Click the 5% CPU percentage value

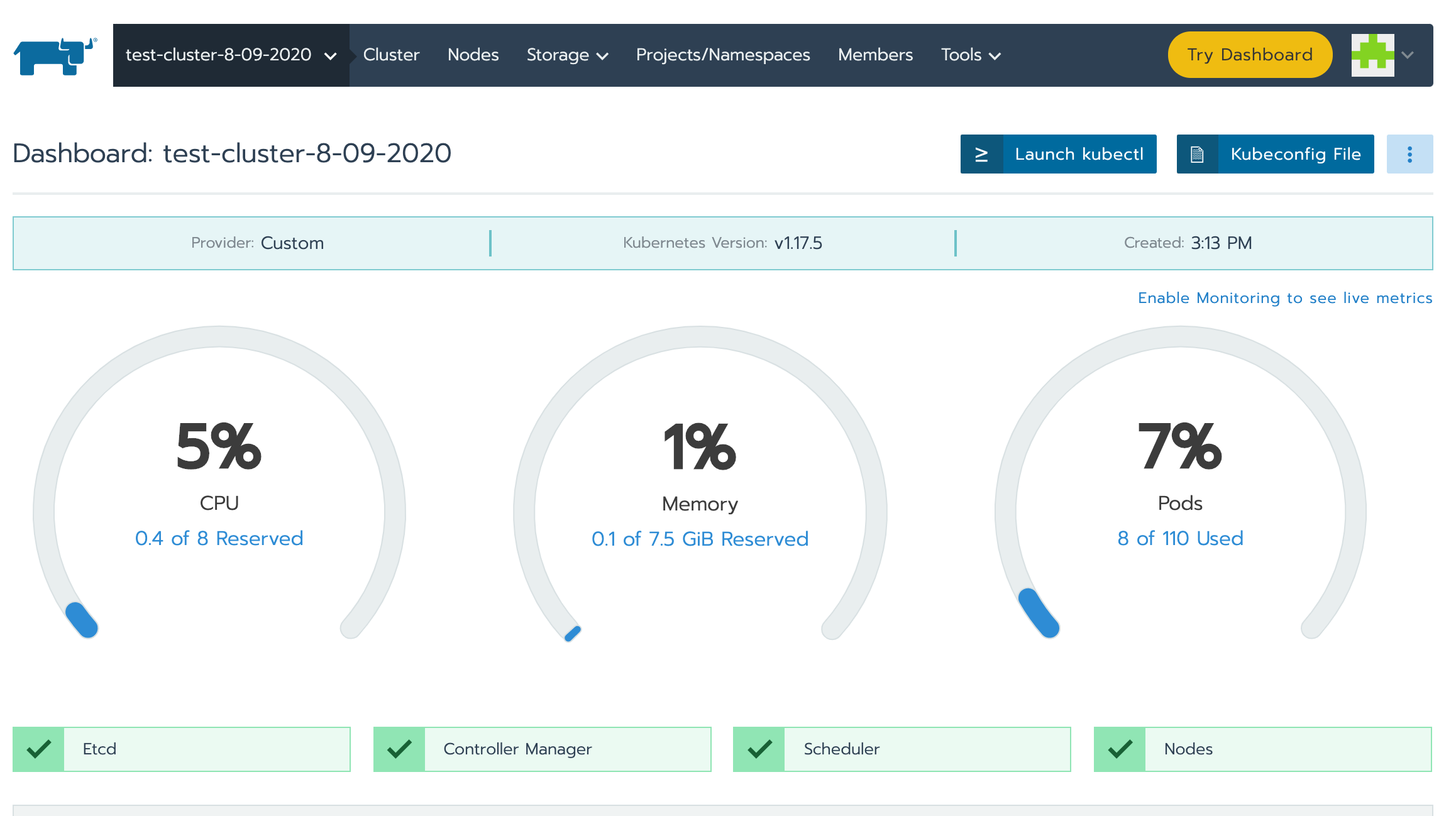(x=219, y=447)
